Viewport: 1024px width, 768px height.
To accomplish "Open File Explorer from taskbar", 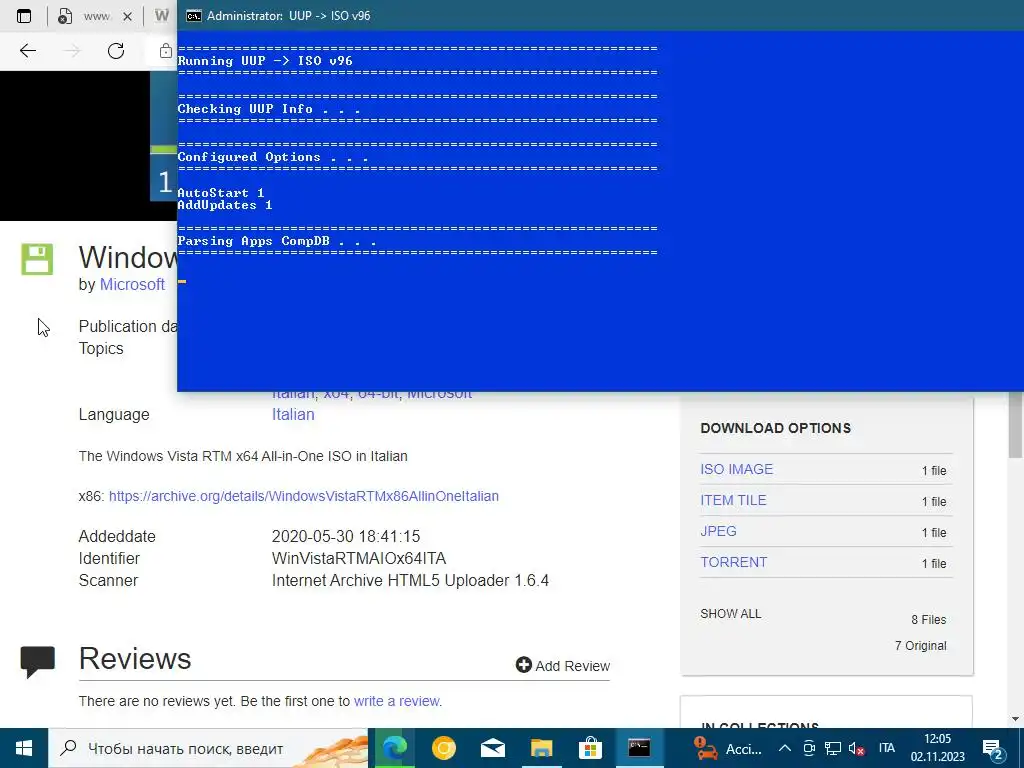I will coord(541,748).
